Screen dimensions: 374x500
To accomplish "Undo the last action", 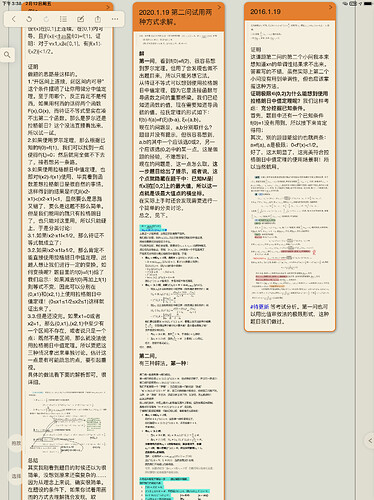I will [x=29, y=19].
